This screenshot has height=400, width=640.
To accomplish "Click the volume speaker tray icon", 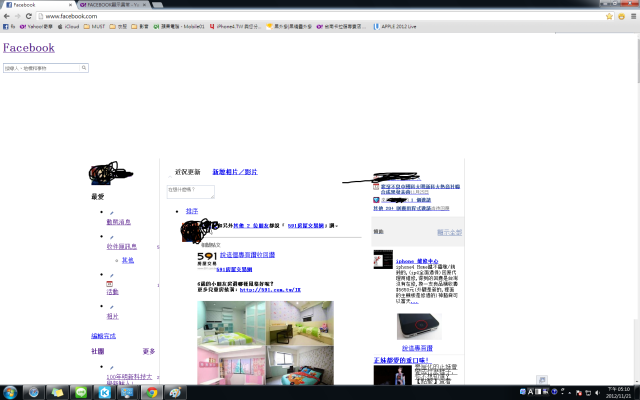I will point(598,393).
